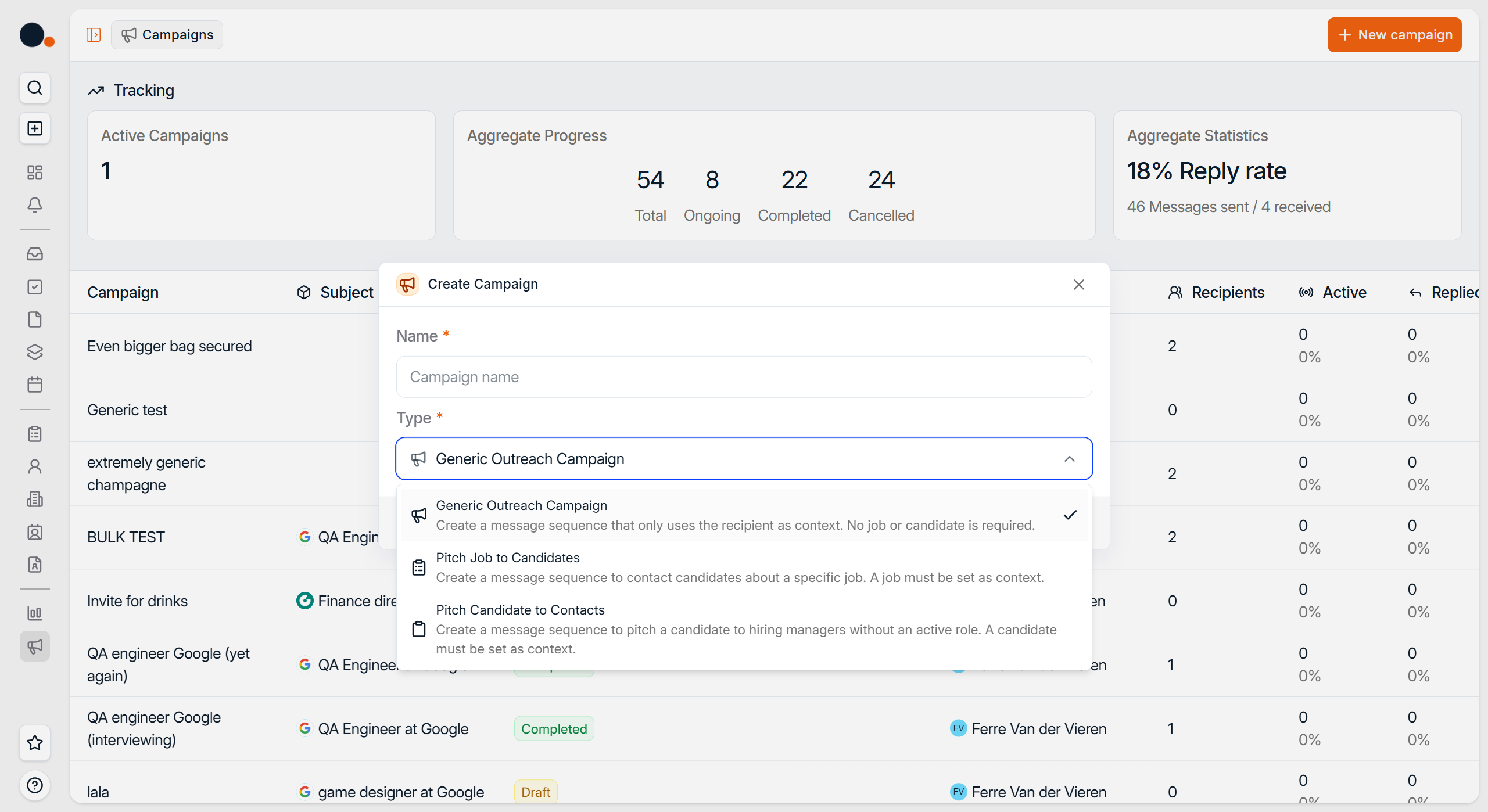Select the megaphone campaigns sidebar icon
This screenshot has width=1488, height=812.
(35, 646)
